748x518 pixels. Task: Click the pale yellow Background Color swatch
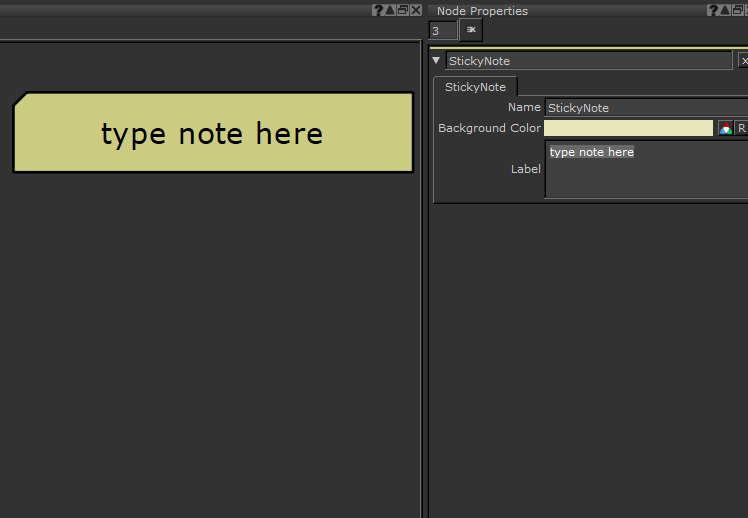point(628,128)
